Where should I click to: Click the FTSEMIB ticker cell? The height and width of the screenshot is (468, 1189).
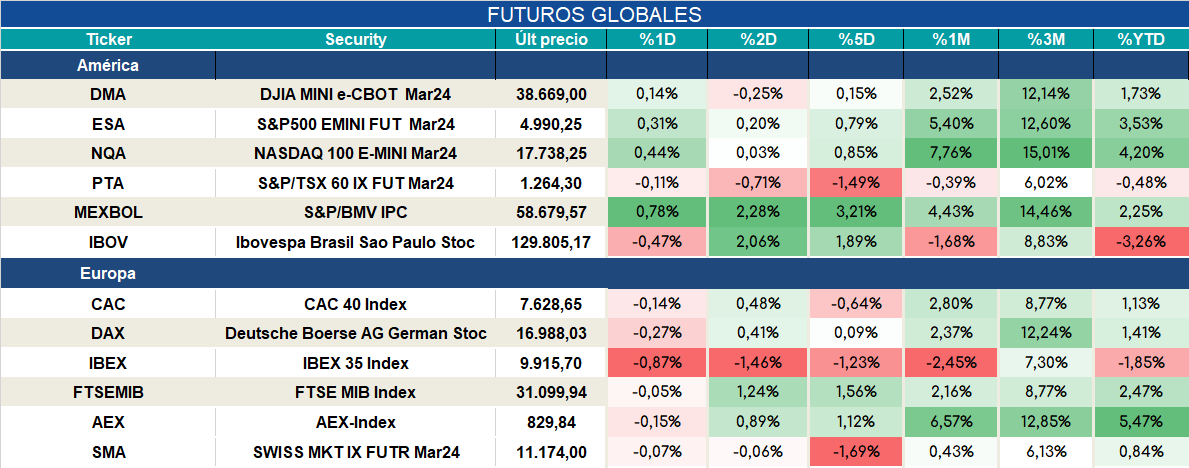(x=108, y=393)
